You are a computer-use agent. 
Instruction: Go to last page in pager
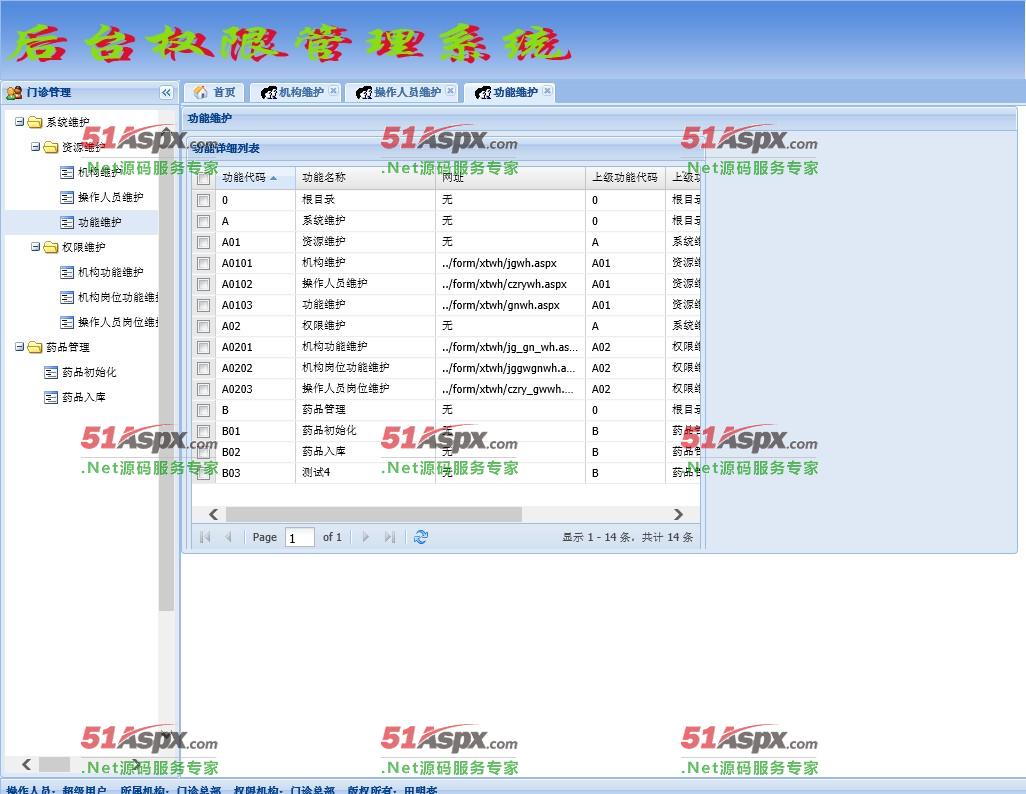[390, 537]
